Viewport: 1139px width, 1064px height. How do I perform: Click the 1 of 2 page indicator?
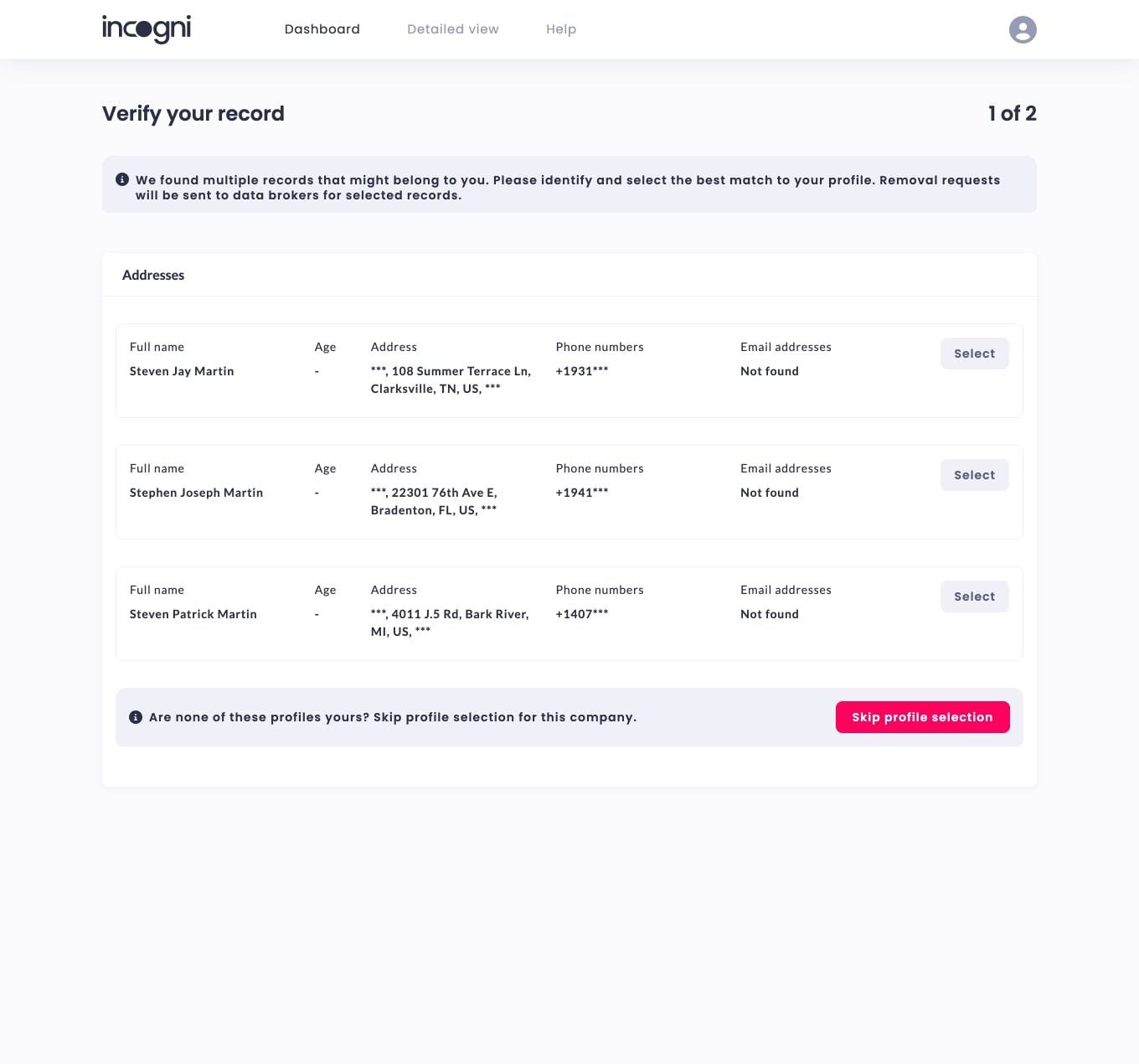[1012, 114]
